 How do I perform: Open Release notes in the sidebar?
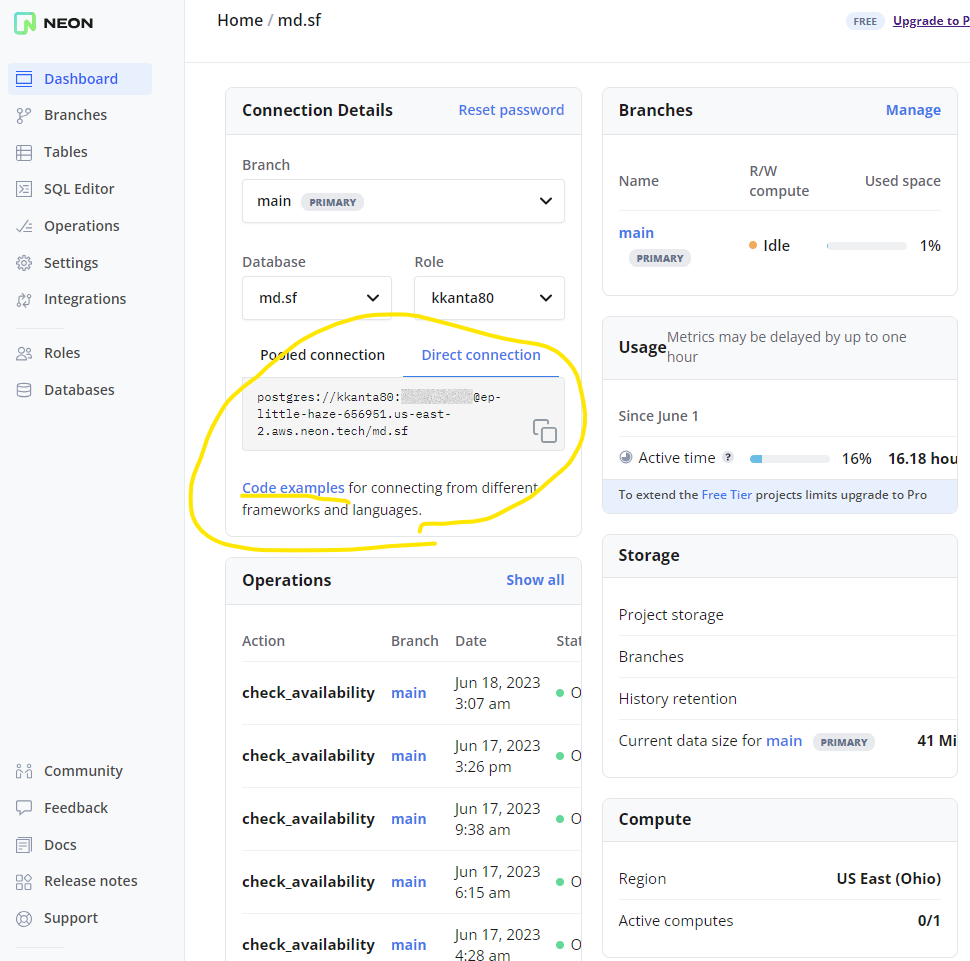click(x=90, y=881)
